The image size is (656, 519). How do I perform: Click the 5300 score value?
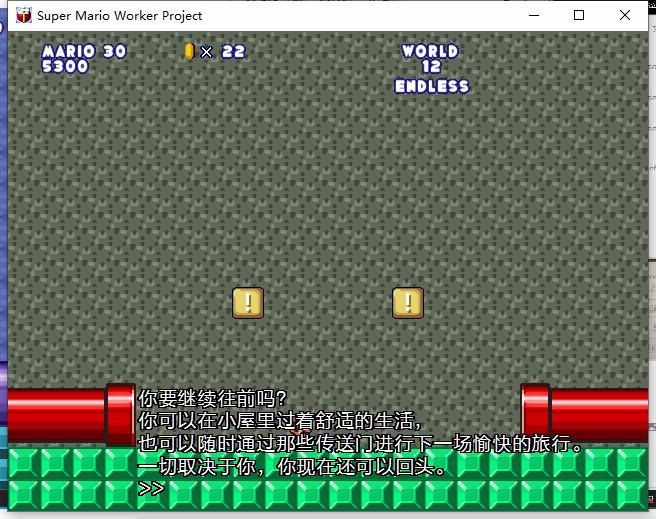[65, 66]
